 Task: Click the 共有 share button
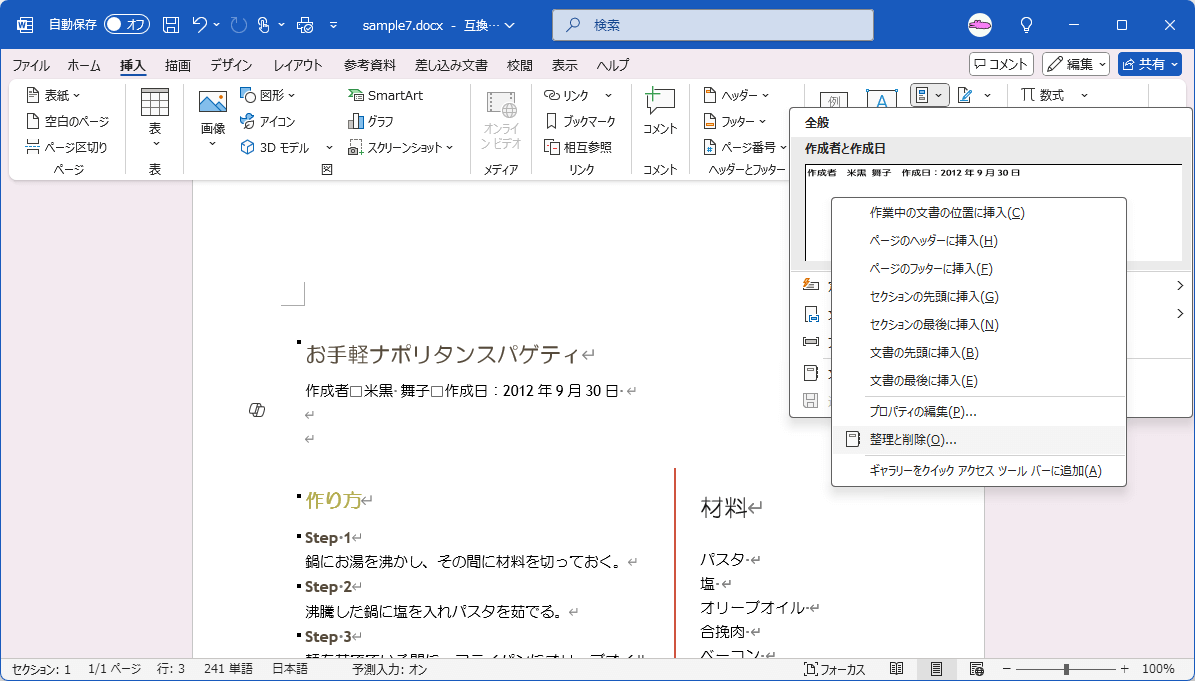(1149, 65)
